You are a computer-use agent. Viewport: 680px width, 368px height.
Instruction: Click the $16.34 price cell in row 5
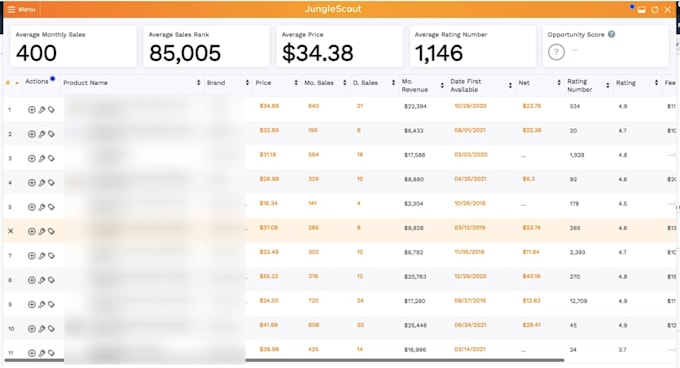268,203
